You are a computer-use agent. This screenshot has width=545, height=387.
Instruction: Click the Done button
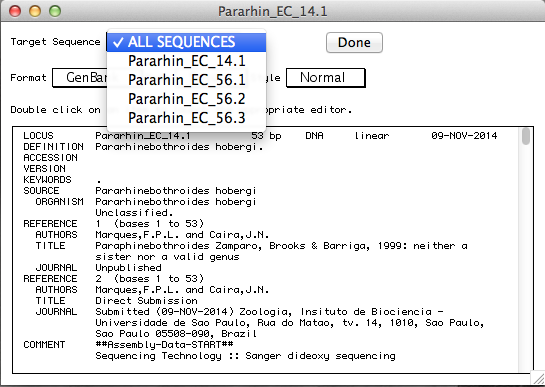354,42
